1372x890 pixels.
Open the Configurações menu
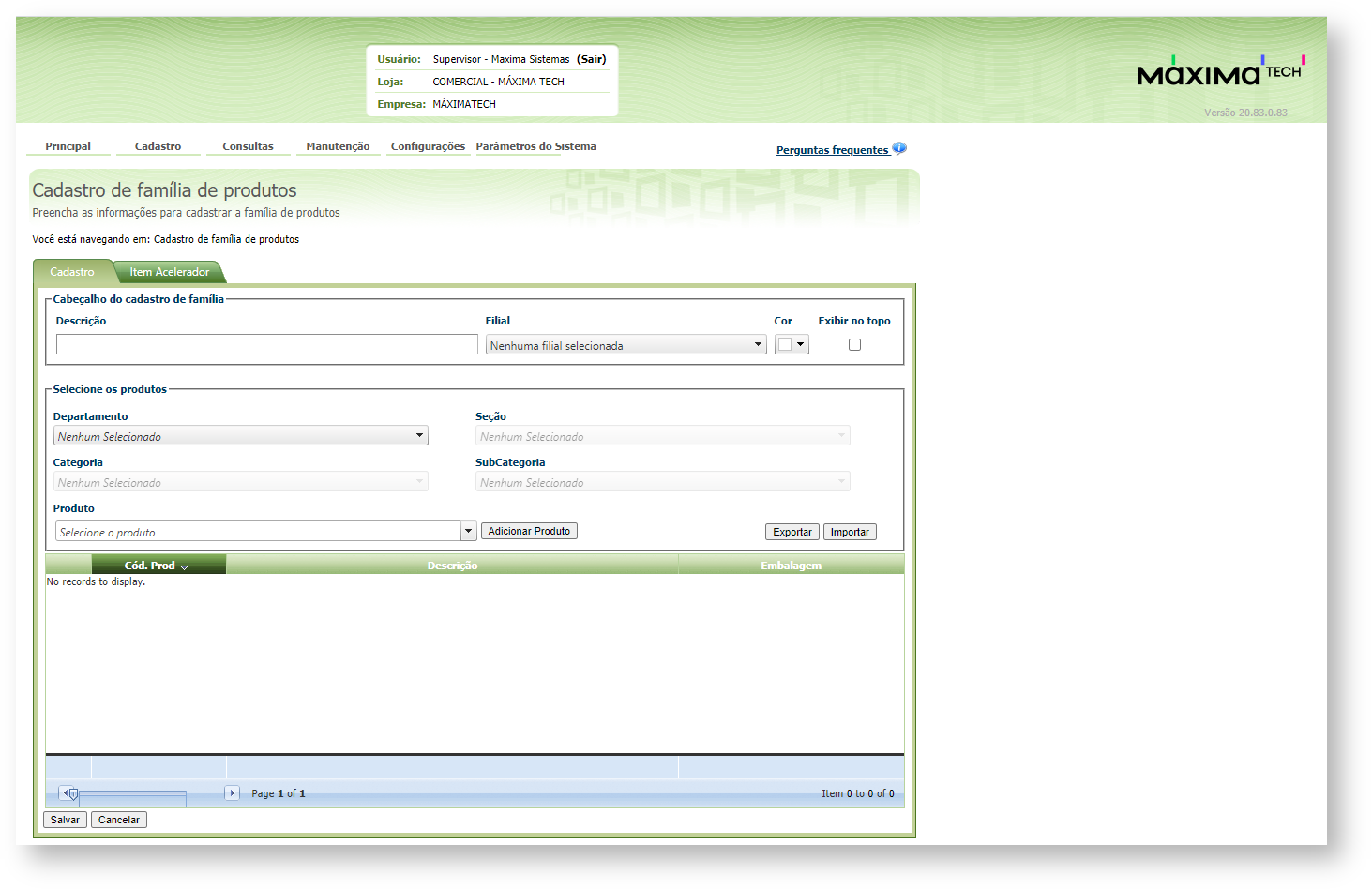(x=428, y=146)
